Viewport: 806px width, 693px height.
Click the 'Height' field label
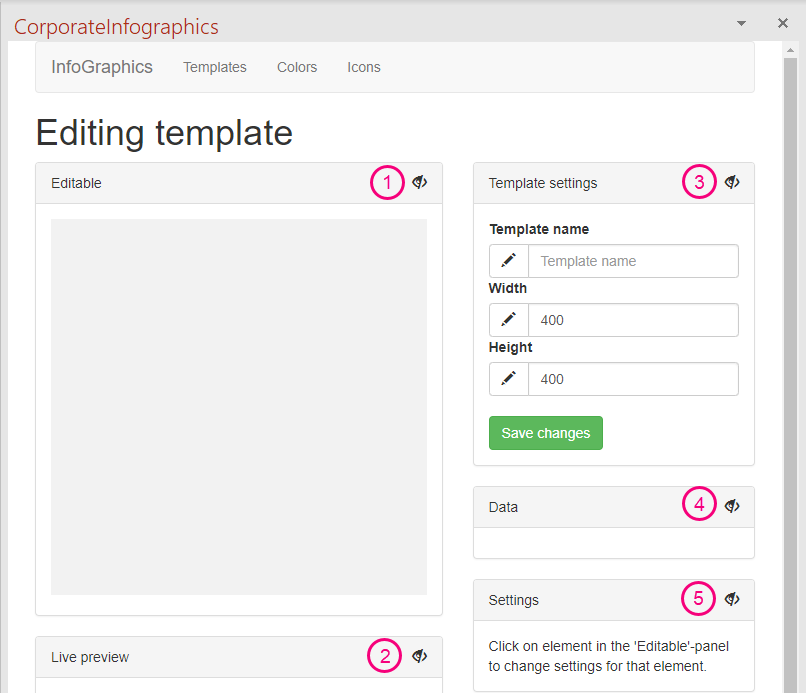pos(510,347)
